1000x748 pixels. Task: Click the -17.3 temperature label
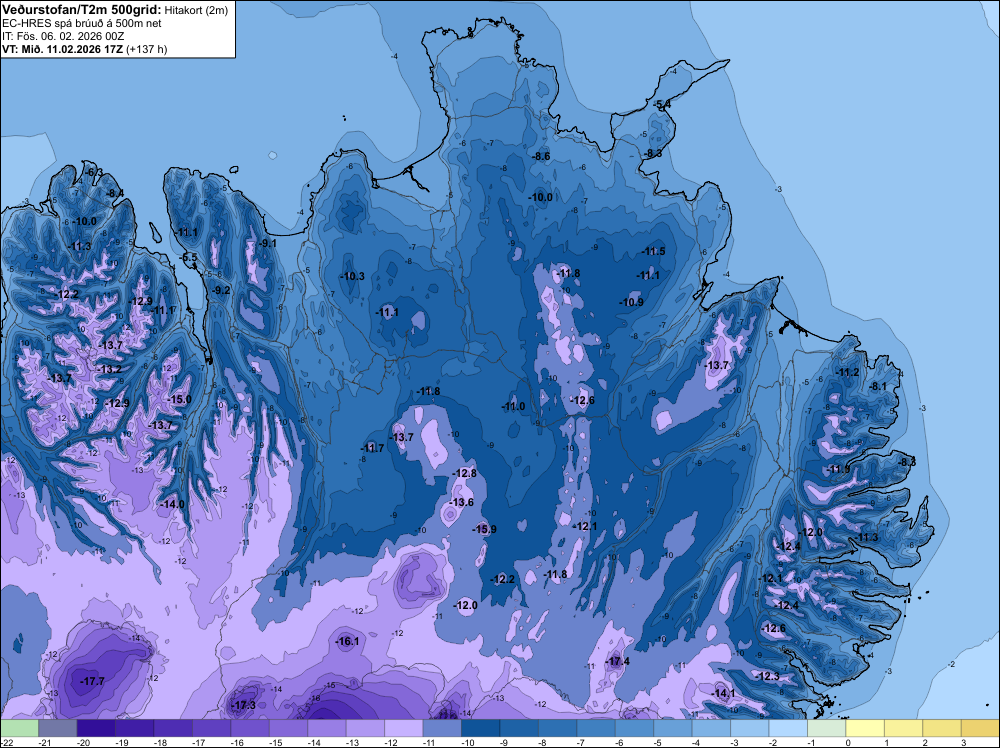click(x=244, y=705)
